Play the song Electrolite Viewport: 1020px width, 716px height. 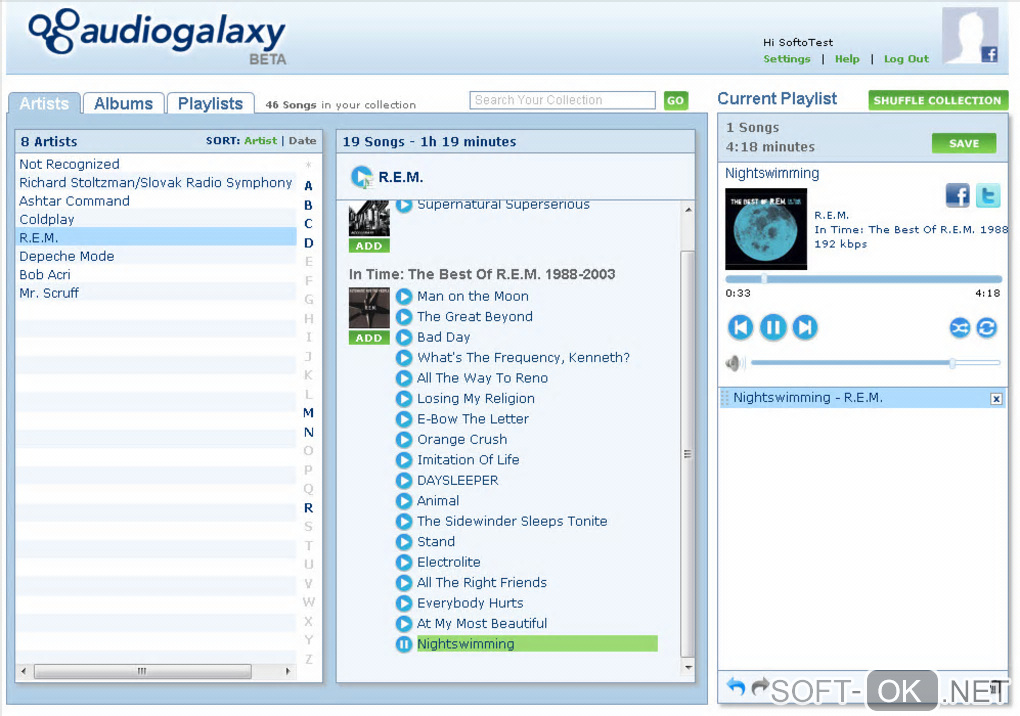click(x=404, y=563)
